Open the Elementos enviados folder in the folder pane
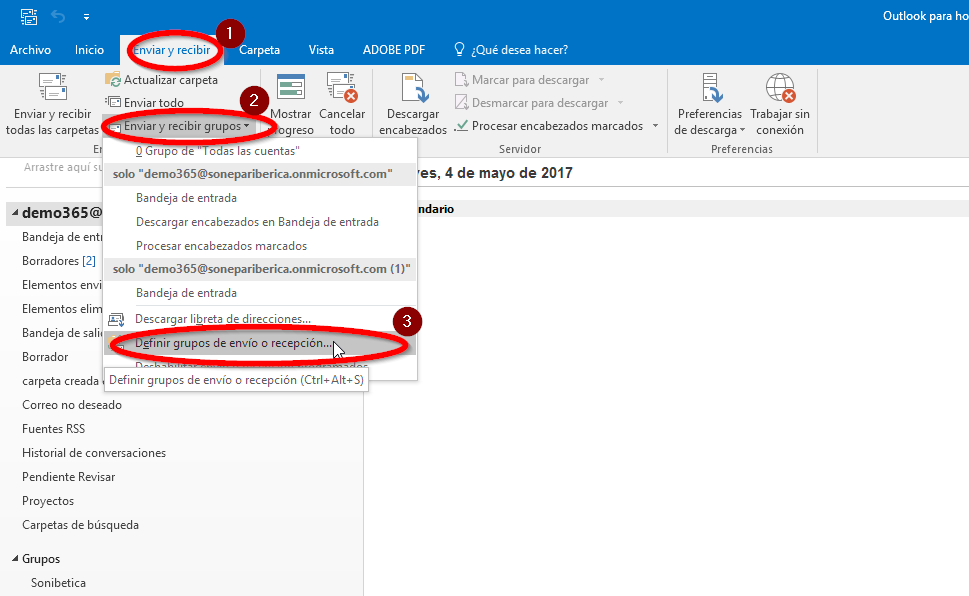969x596 pixels. pyautogui.click(x=62, y=285)
